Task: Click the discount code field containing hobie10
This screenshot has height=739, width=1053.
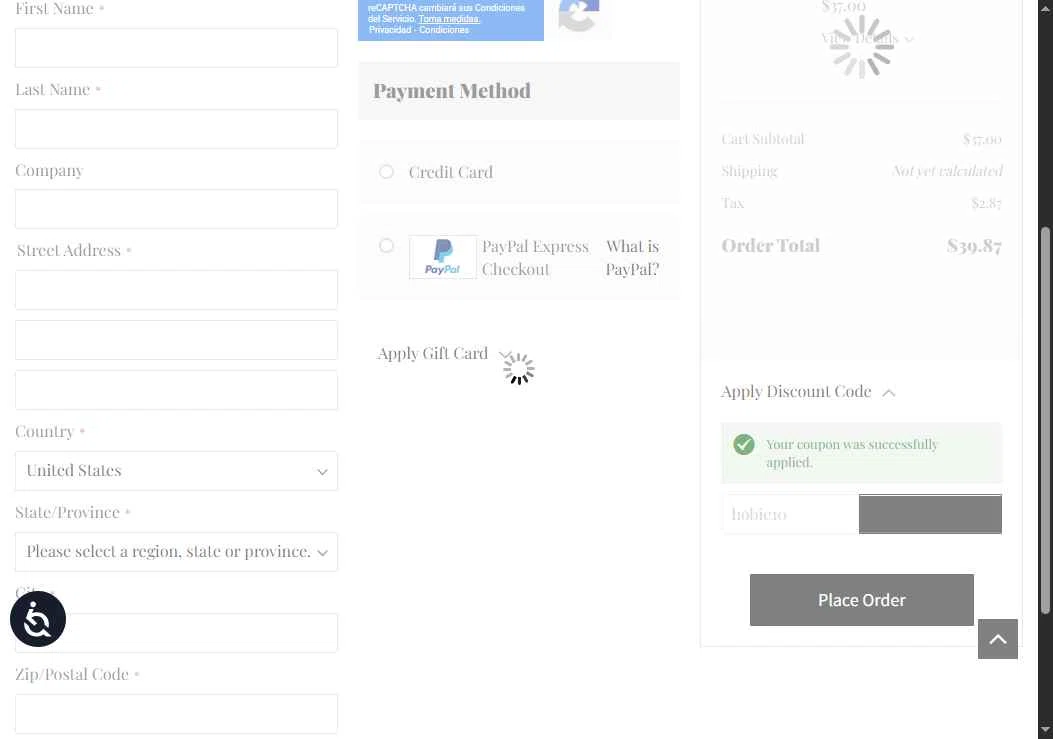Action: (x=790, y=515)
